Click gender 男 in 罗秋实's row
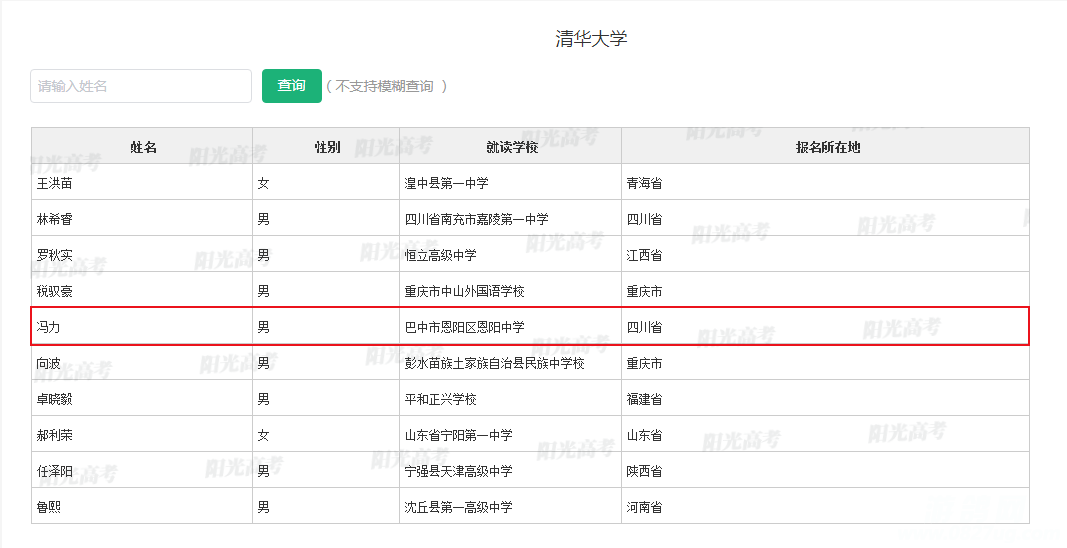Viewport: 1067px width, 548px height. (263, 255)
